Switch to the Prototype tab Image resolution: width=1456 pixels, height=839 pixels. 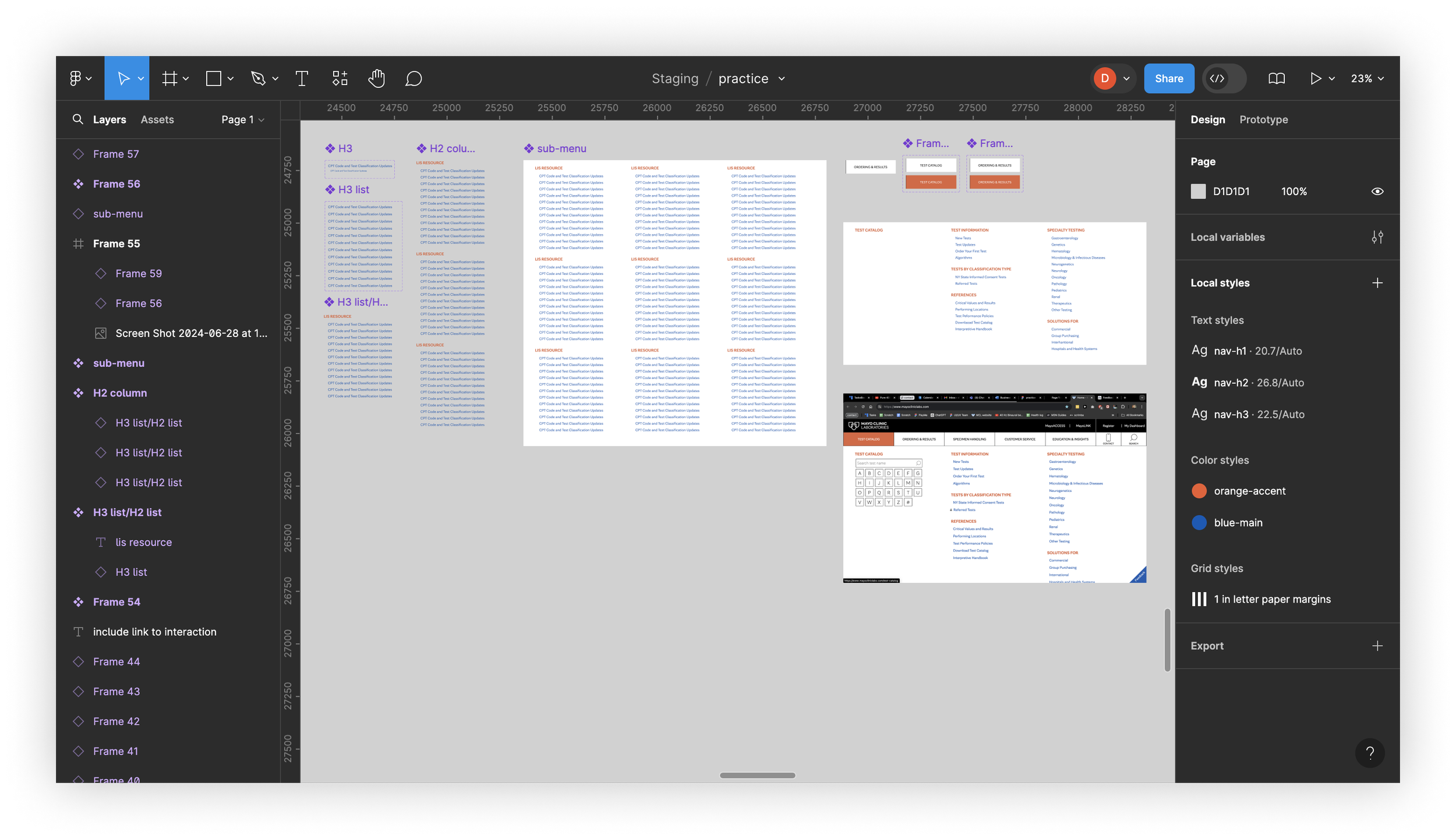click(1263, 119)
